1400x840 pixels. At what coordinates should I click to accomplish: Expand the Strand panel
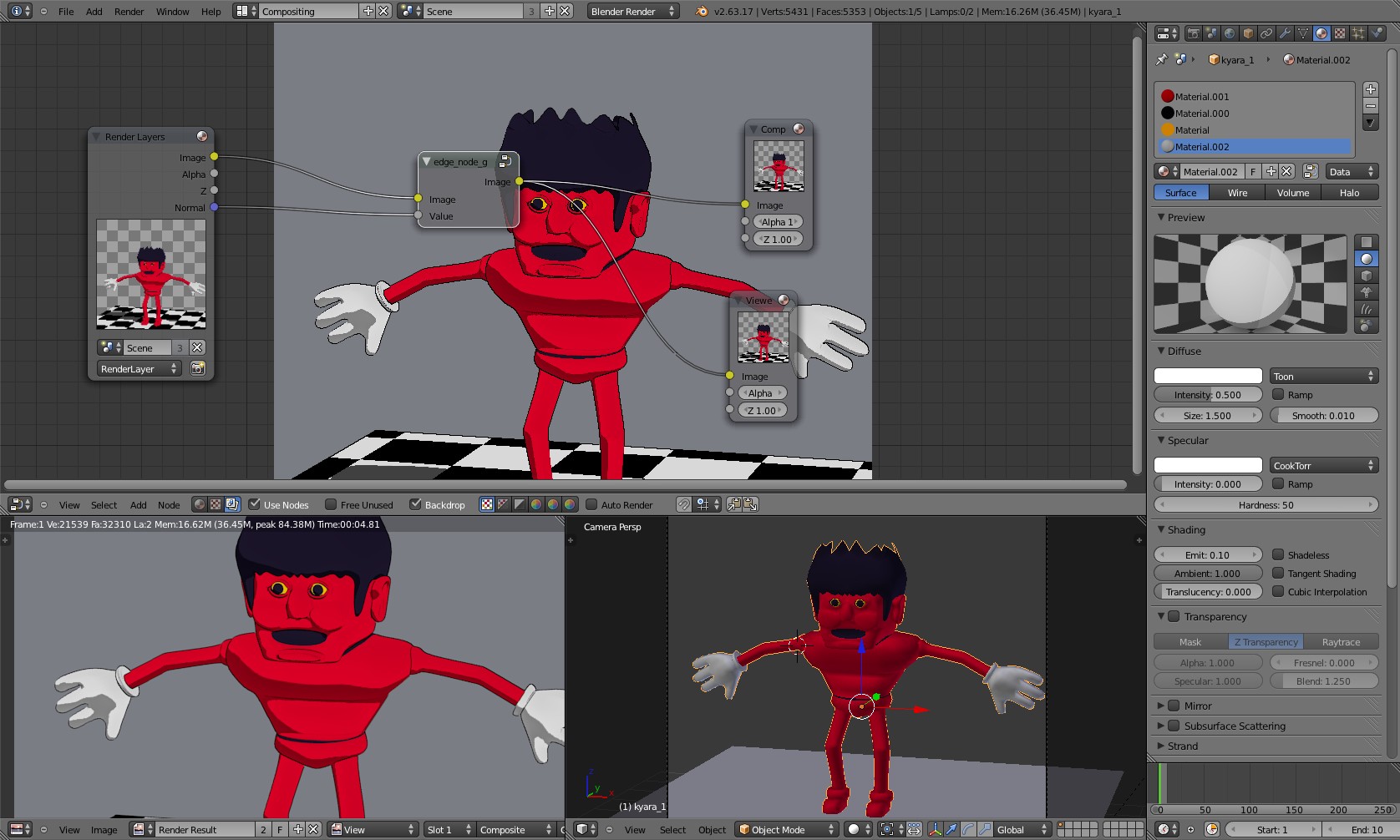[x=1160, y=746]
